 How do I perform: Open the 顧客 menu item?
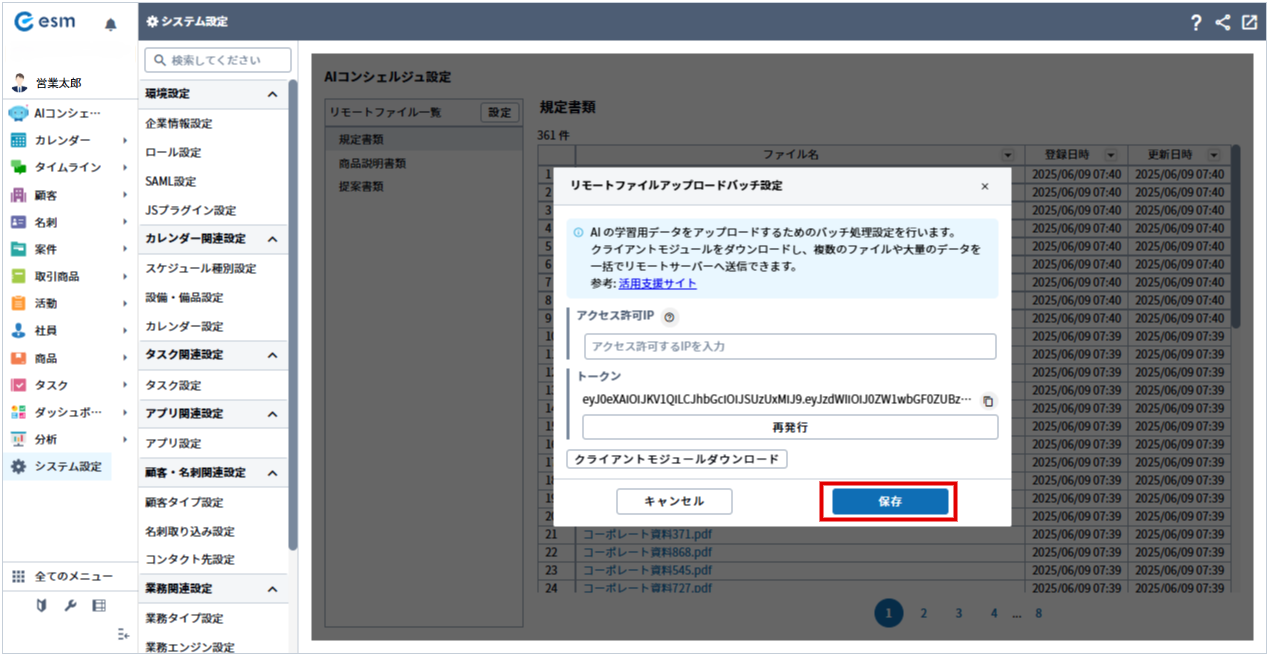[x=46, y=195]
